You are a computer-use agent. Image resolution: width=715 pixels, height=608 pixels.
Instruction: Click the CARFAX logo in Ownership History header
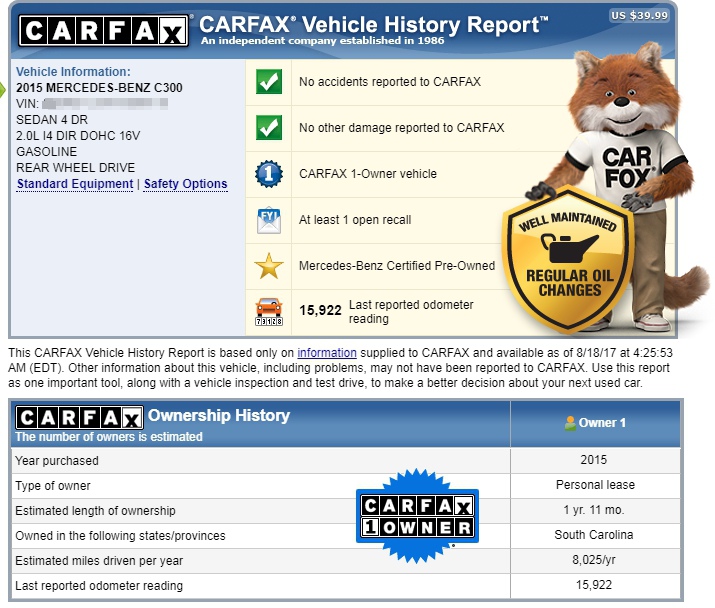click(79, 417)
